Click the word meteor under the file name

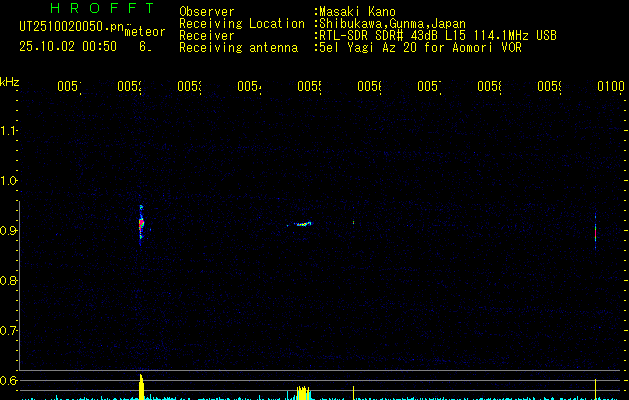click(x=145, y=32)
